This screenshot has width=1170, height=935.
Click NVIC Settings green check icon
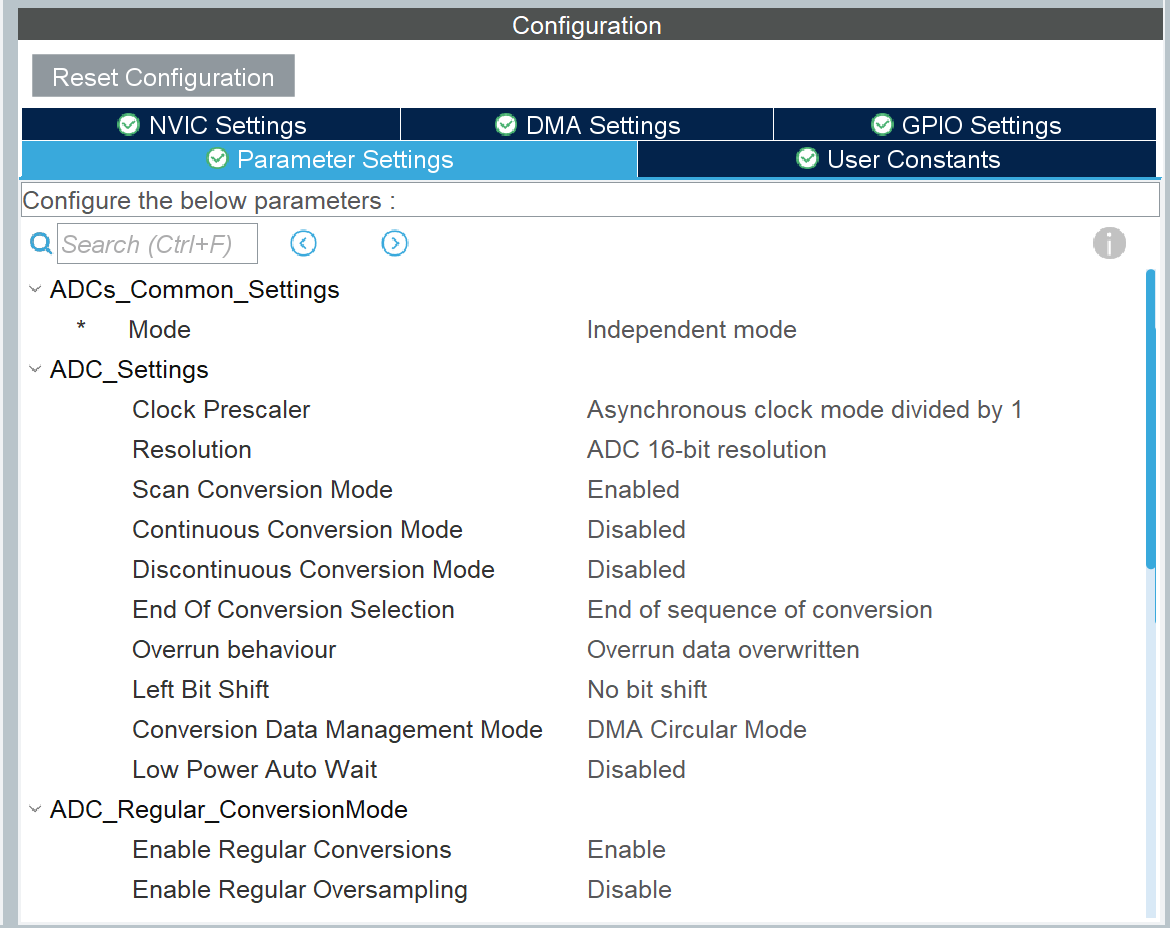(x=129, y=125)
